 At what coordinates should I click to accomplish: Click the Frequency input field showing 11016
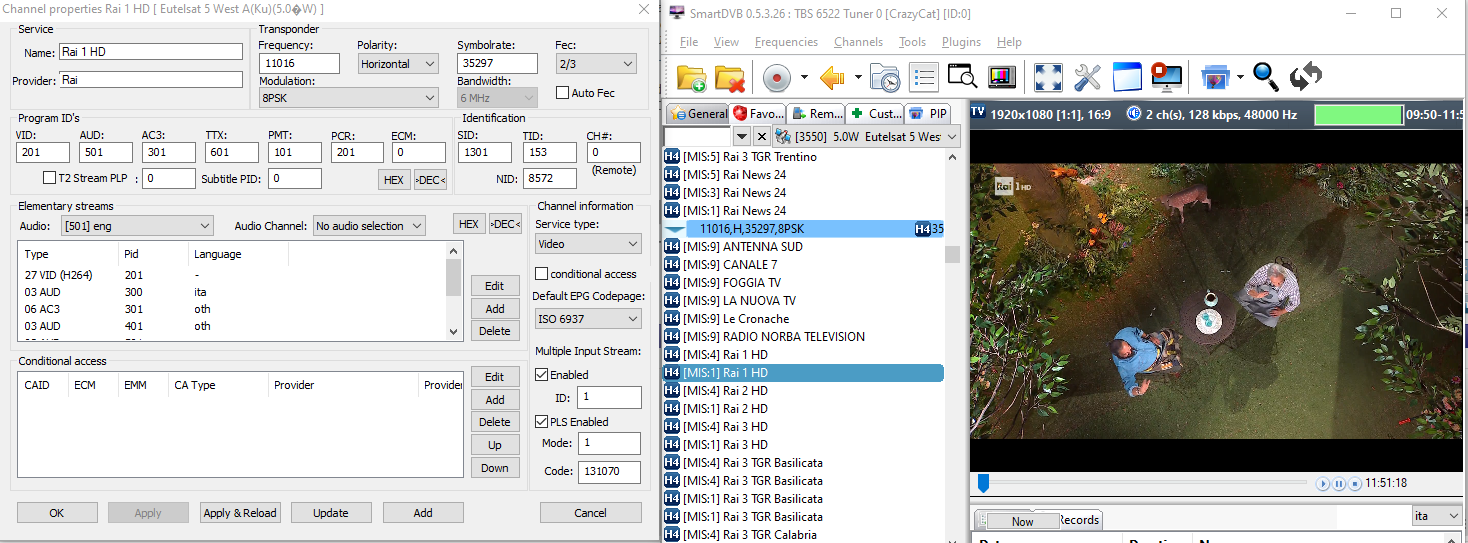tap(298, 64)
